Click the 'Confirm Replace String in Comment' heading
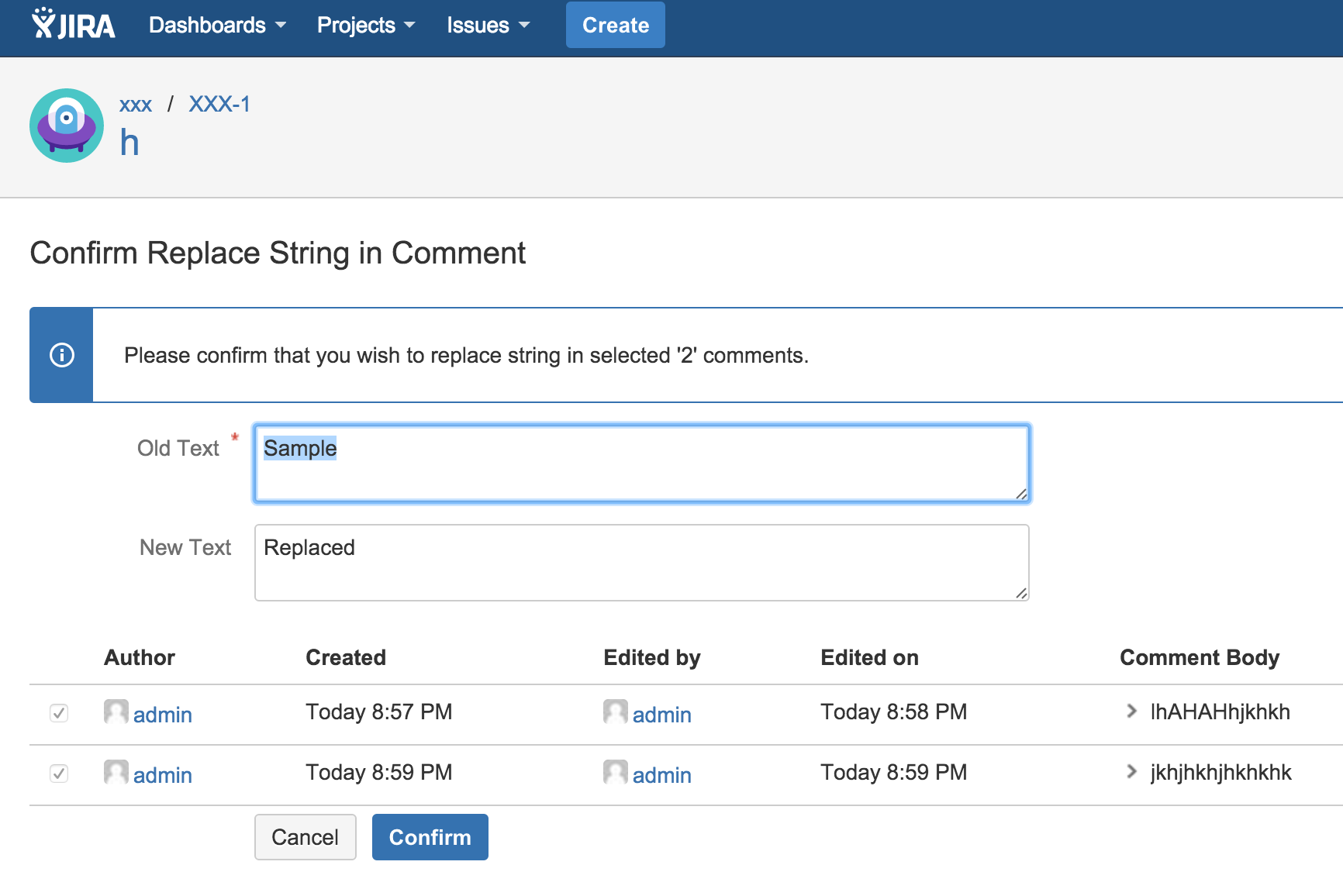The image size is (1343, 896). (x=278, y=253)
